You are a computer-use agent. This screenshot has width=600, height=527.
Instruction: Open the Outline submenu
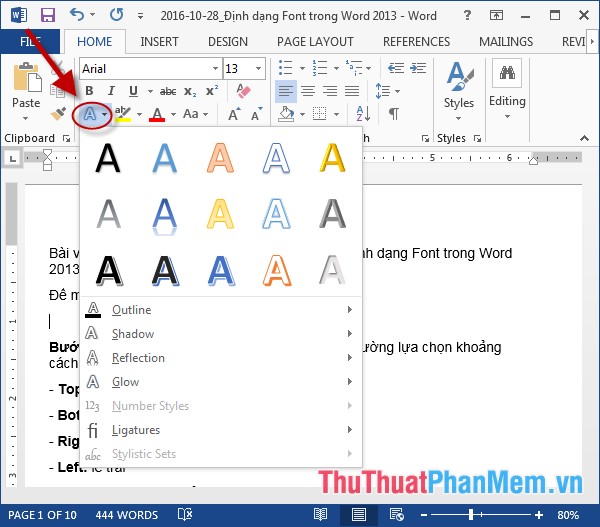tap(221, 310)
